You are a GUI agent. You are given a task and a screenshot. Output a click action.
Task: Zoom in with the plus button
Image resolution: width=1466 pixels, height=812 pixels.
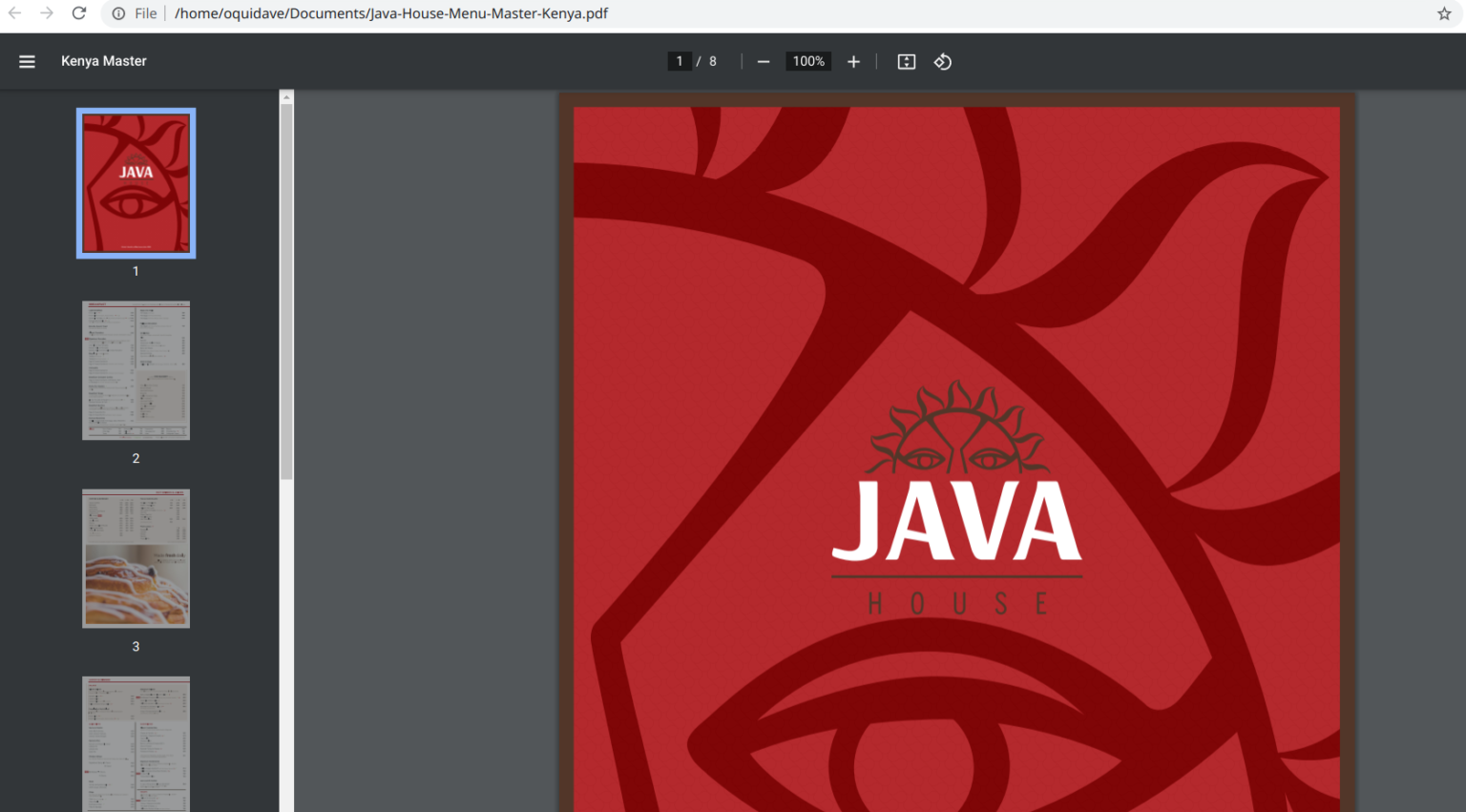[x=853, y=61]
